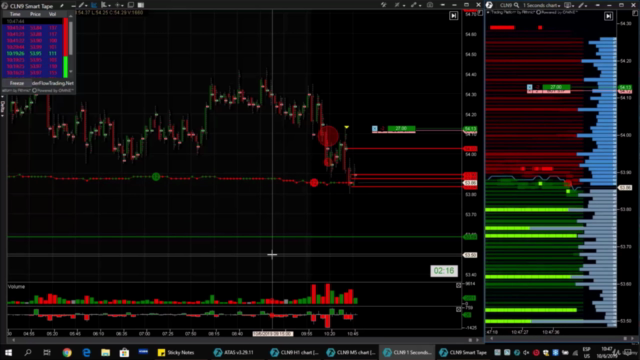This screenshot has width=640, height=360.
Task: Click the CLN9 instrument search magnifier in right window
Action: (516, 5)
